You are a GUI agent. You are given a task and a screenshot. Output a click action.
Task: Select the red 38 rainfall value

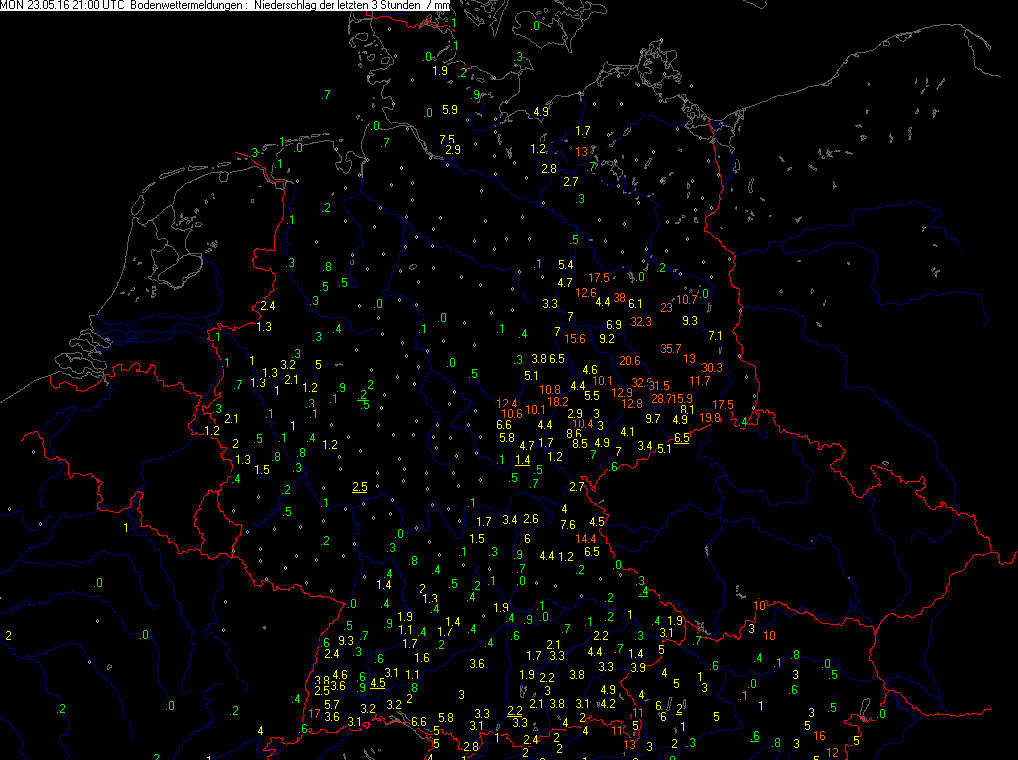619,298
